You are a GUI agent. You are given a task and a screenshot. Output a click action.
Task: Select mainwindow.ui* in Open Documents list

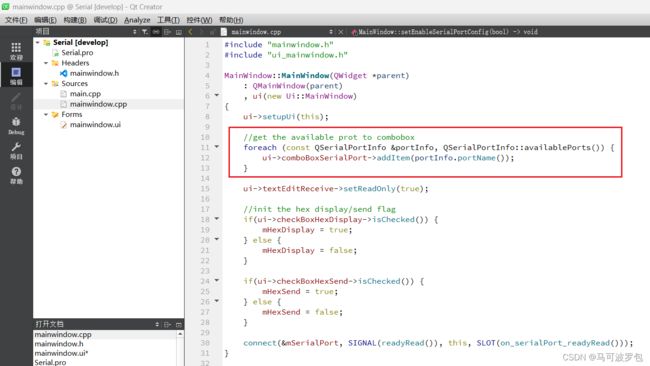pyautogui.click(x=61, y=354)
